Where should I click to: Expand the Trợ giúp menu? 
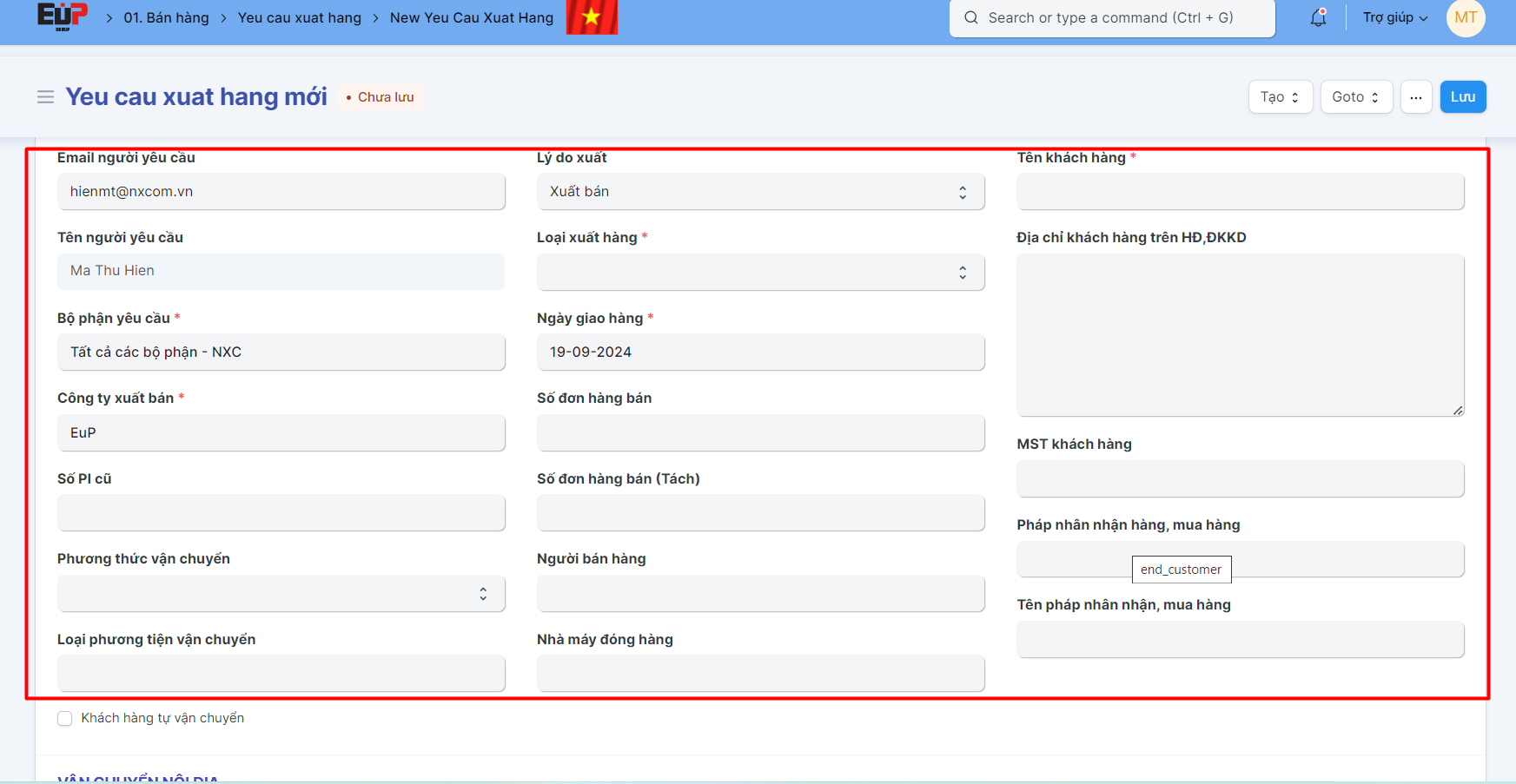click(1394, 16)
